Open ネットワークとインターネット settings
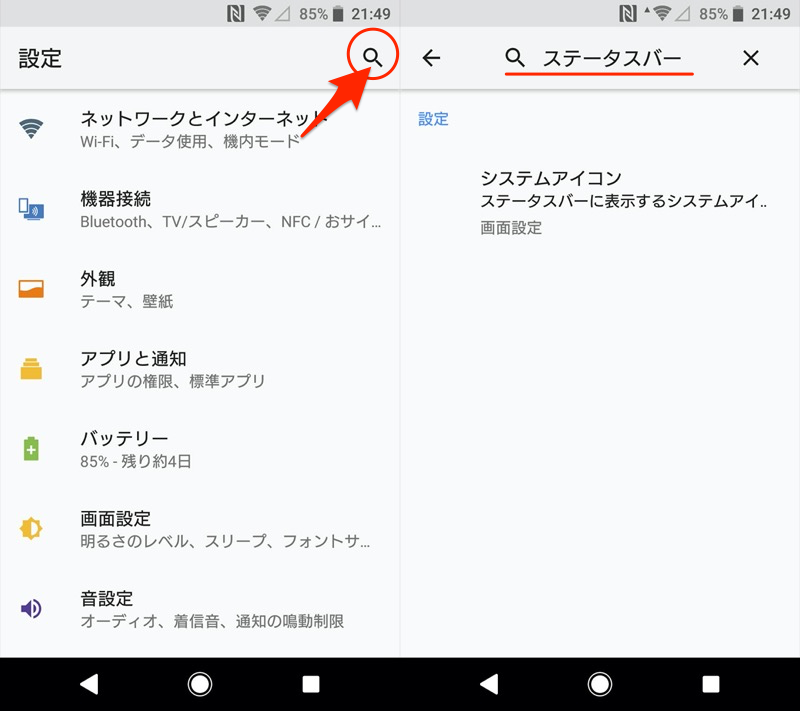 click(x=200, y=129)
